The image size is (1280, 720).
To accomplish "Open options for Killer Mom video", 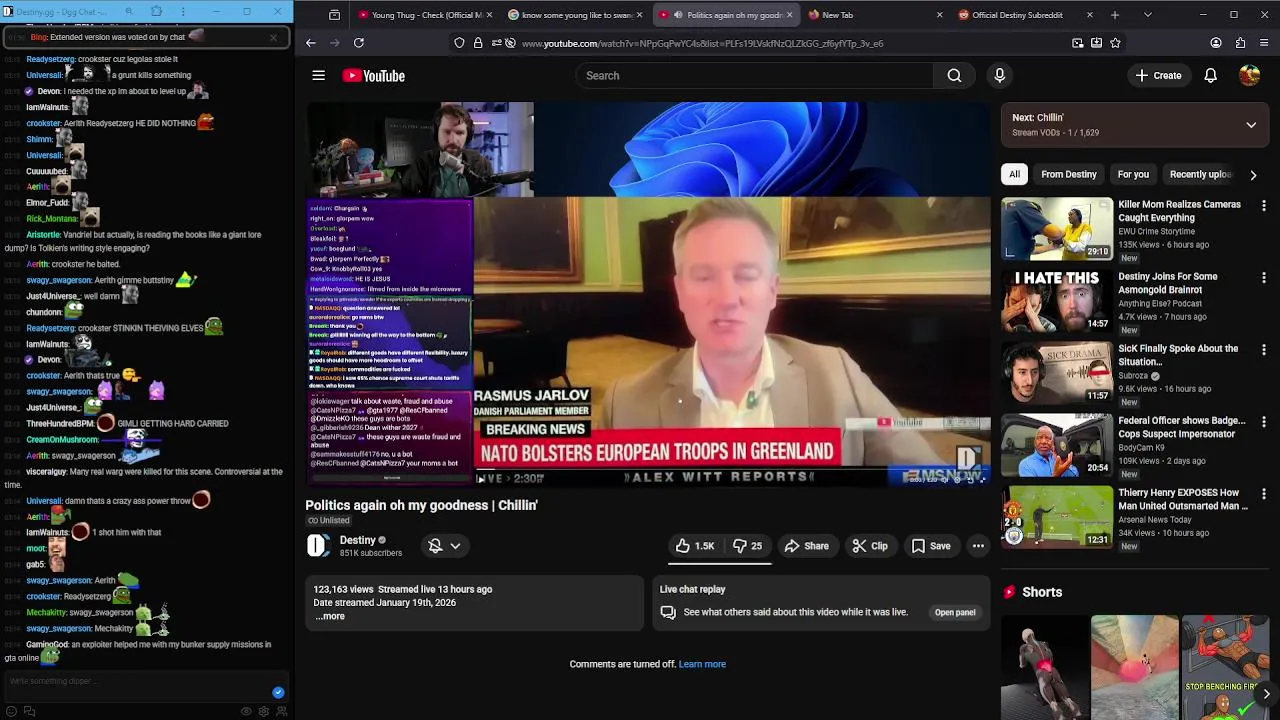I will (x=1264, y=206).
